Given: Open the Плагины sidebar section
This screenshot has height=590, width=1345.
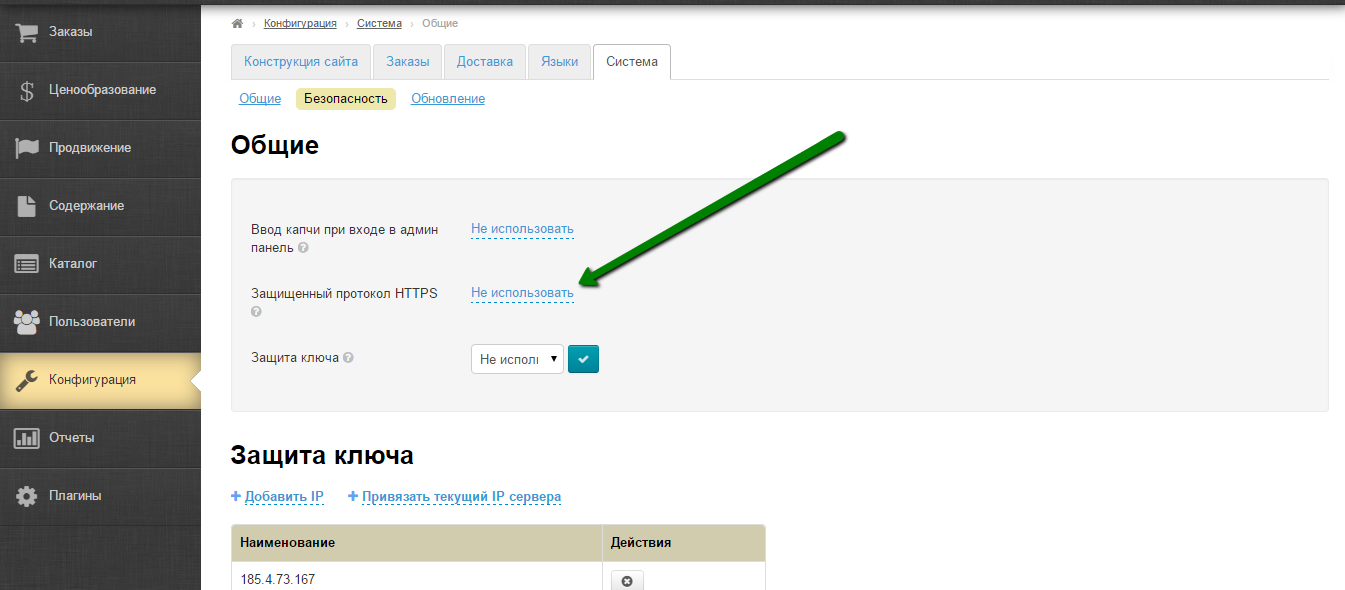Looking at the screenshot, I should coord(100,496).
